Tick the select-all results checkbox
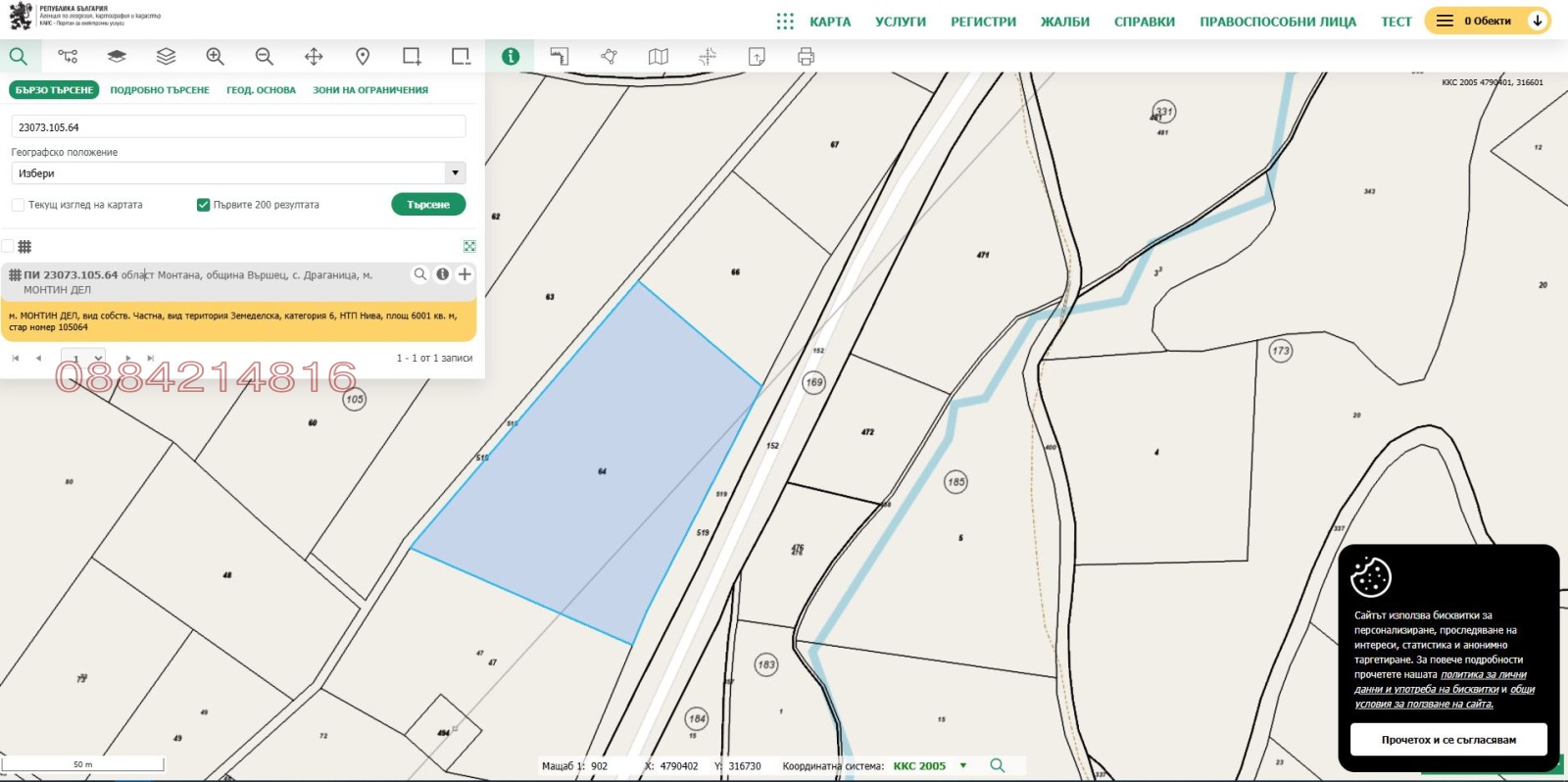The width and height of the screenshot is (1568, 782). coord(8,246)
